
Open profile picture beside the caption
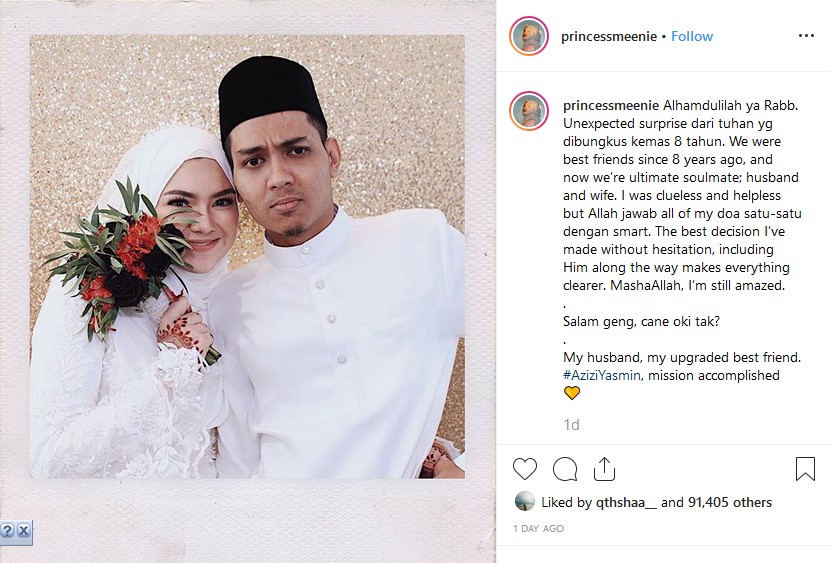coord(528,110)
